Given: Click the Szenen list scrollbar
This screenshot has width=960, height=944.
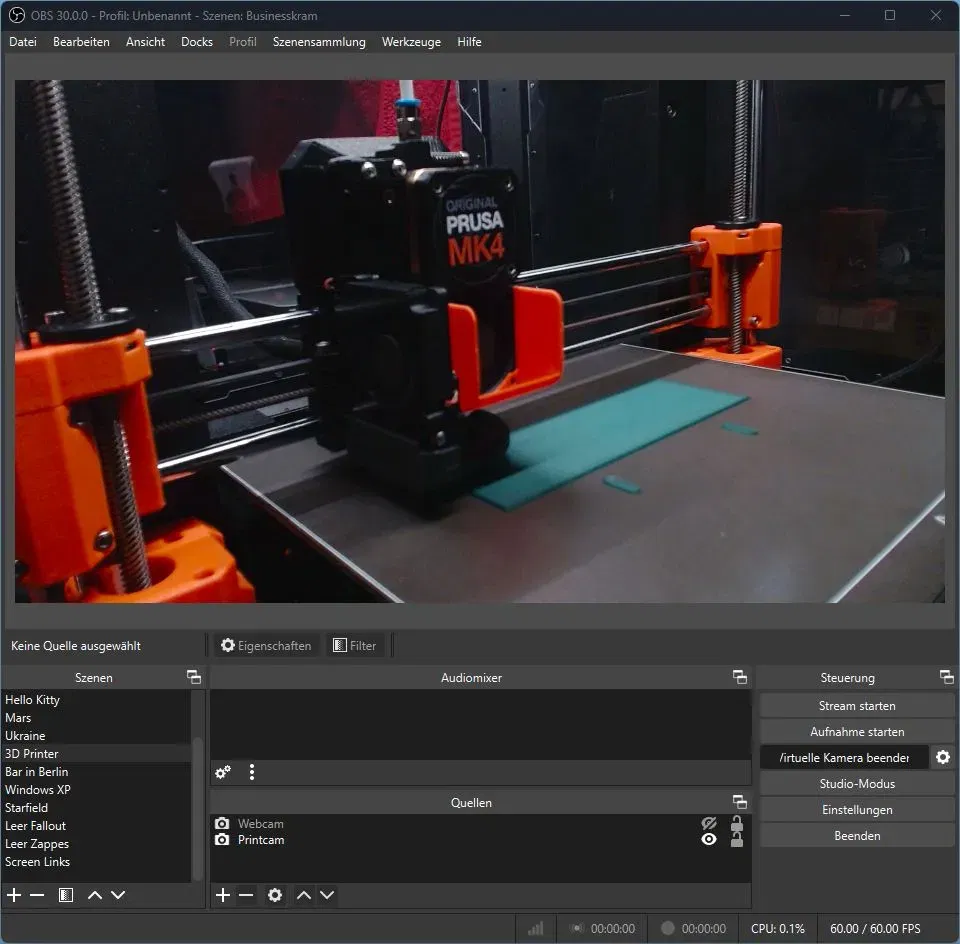Looking at the screenshot, I should click(197, 808).
